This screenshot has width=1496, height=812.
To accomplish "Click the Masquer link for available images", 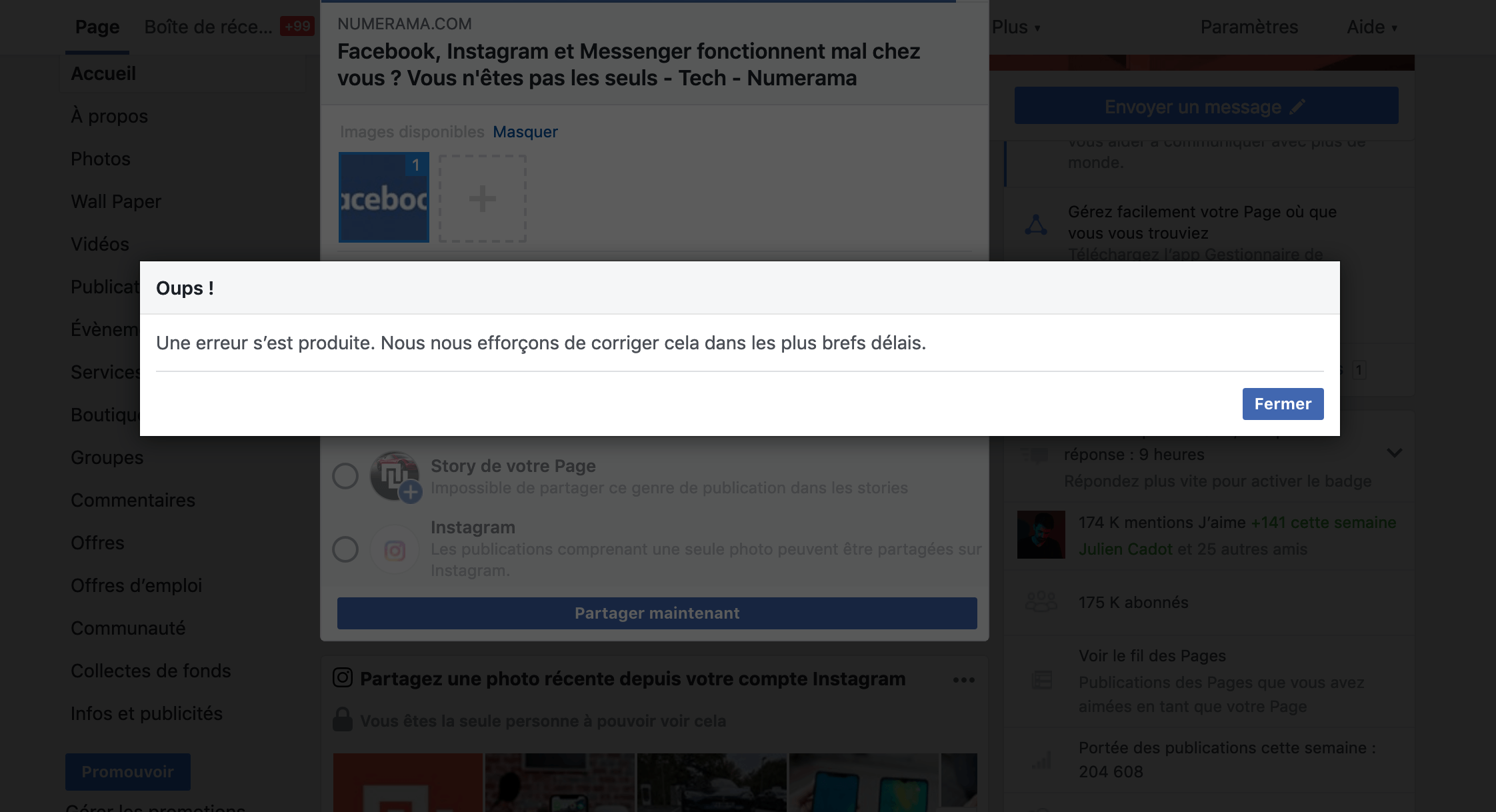I will pos(525,132).
